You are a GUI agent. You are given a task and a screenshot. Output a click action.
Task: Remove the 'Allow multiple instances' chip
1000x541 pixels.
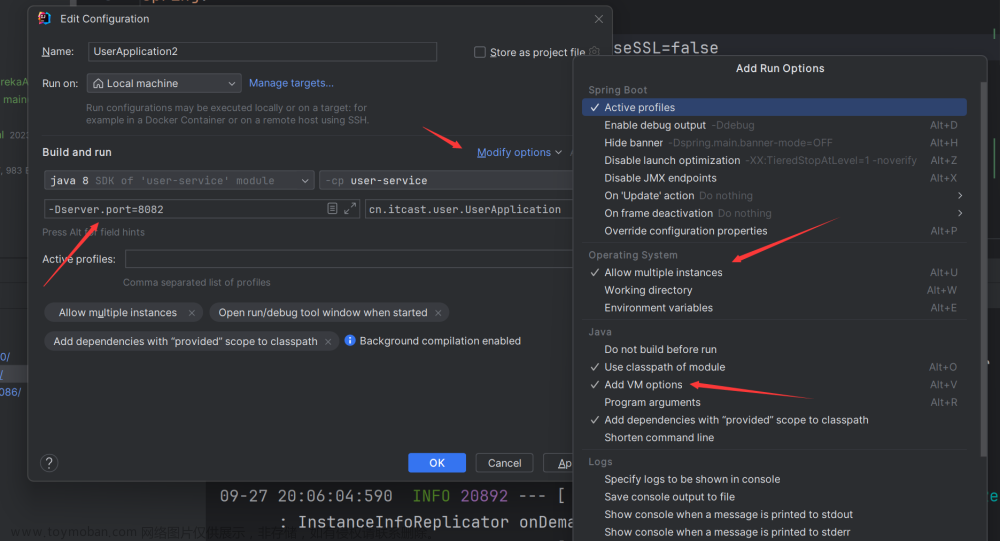click(x=191, y=313)
